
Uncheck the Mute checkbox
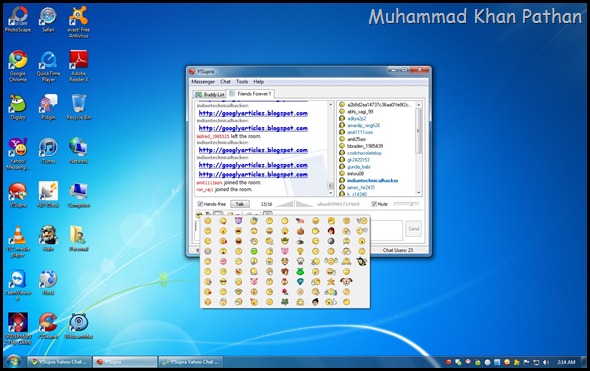[x=374, y=204]
